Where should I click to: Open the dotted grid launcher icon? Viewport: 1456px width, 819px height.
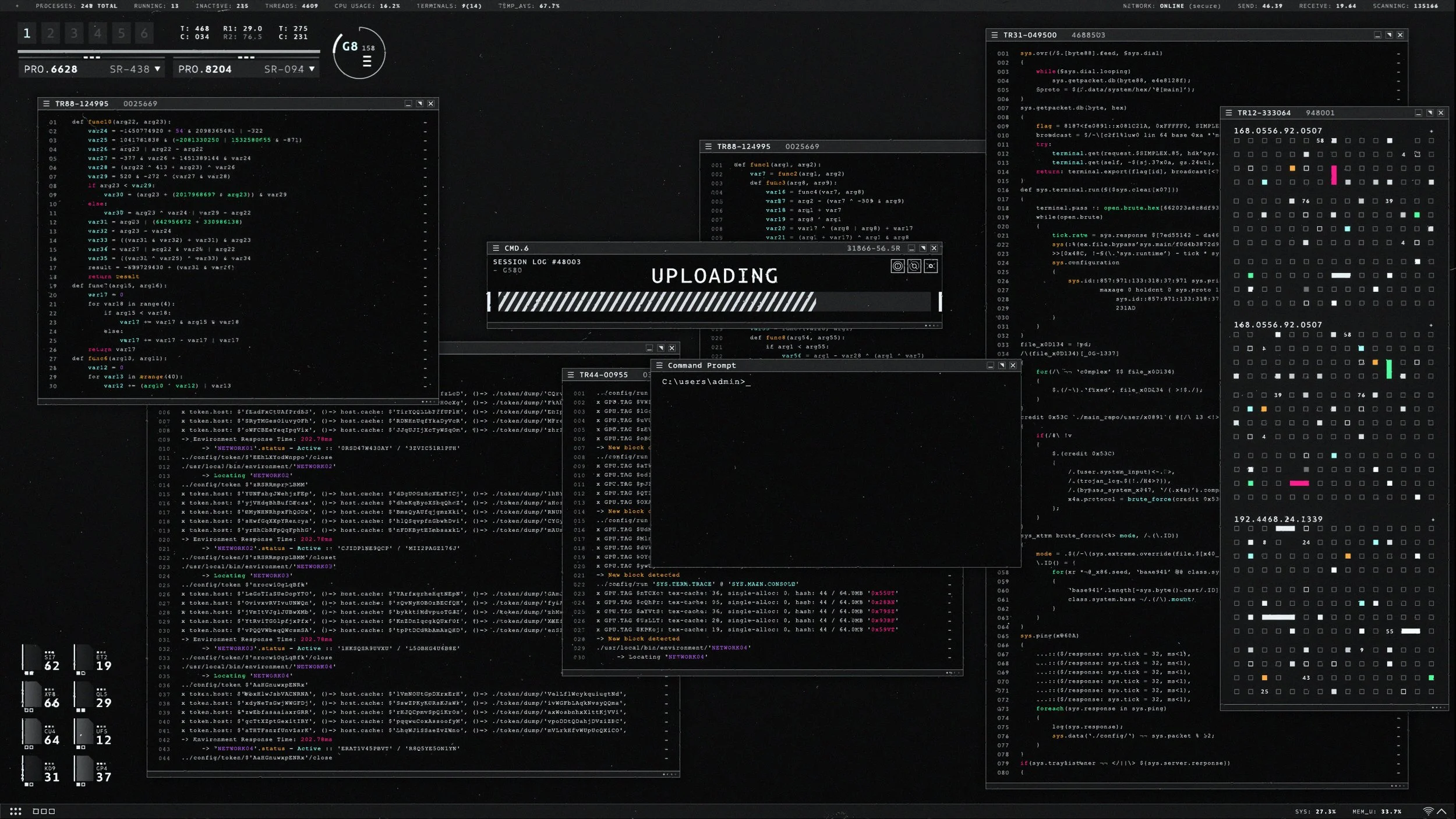coord(16,811)
